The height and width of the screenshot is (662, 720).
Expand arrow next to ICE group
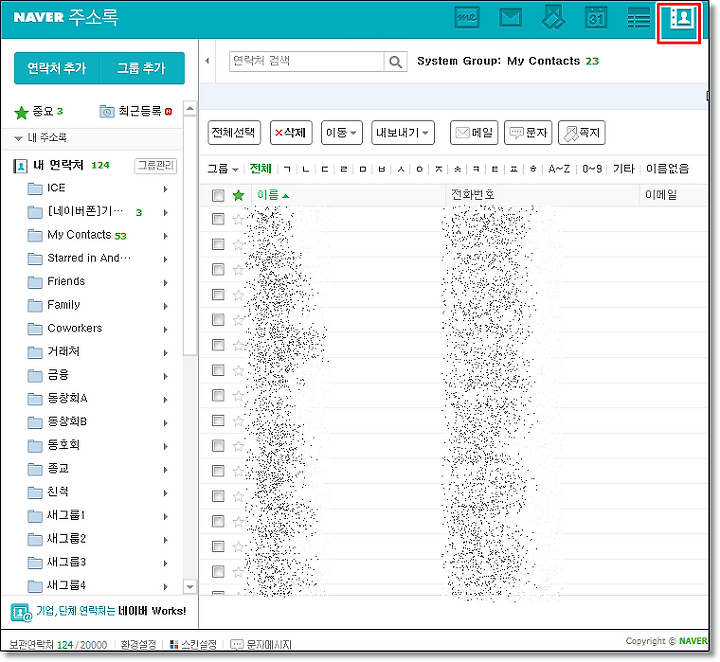click(x=165, y=189)
